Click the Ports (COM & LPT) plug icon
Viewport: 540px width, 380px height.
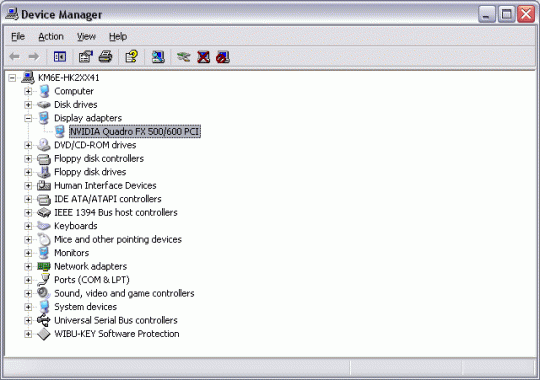(x=44, y=279)
